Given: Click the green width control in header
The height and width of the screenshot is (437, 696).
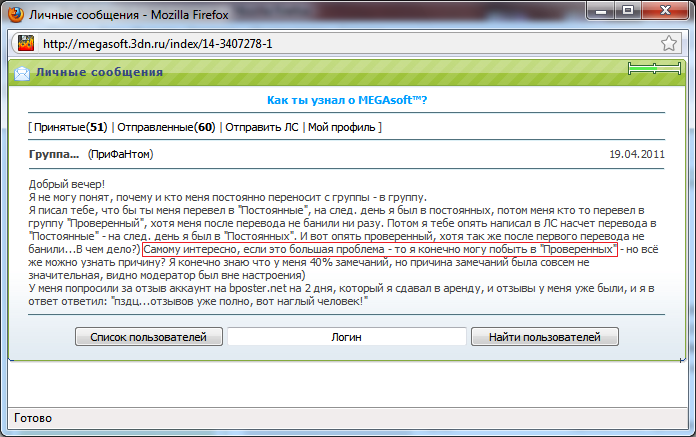Looking at the screenshot, I should [654, 68].
